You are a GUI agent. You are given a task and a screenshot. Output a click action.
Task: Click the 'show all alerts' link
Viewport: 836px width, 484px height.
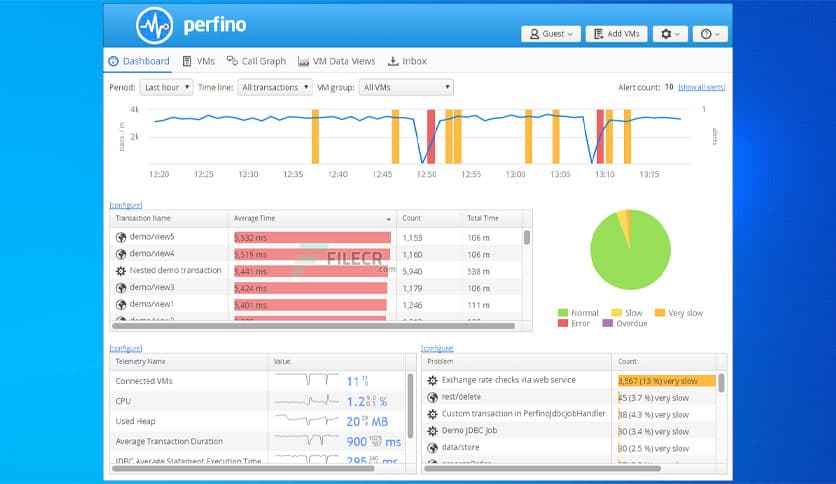point(702,87)
